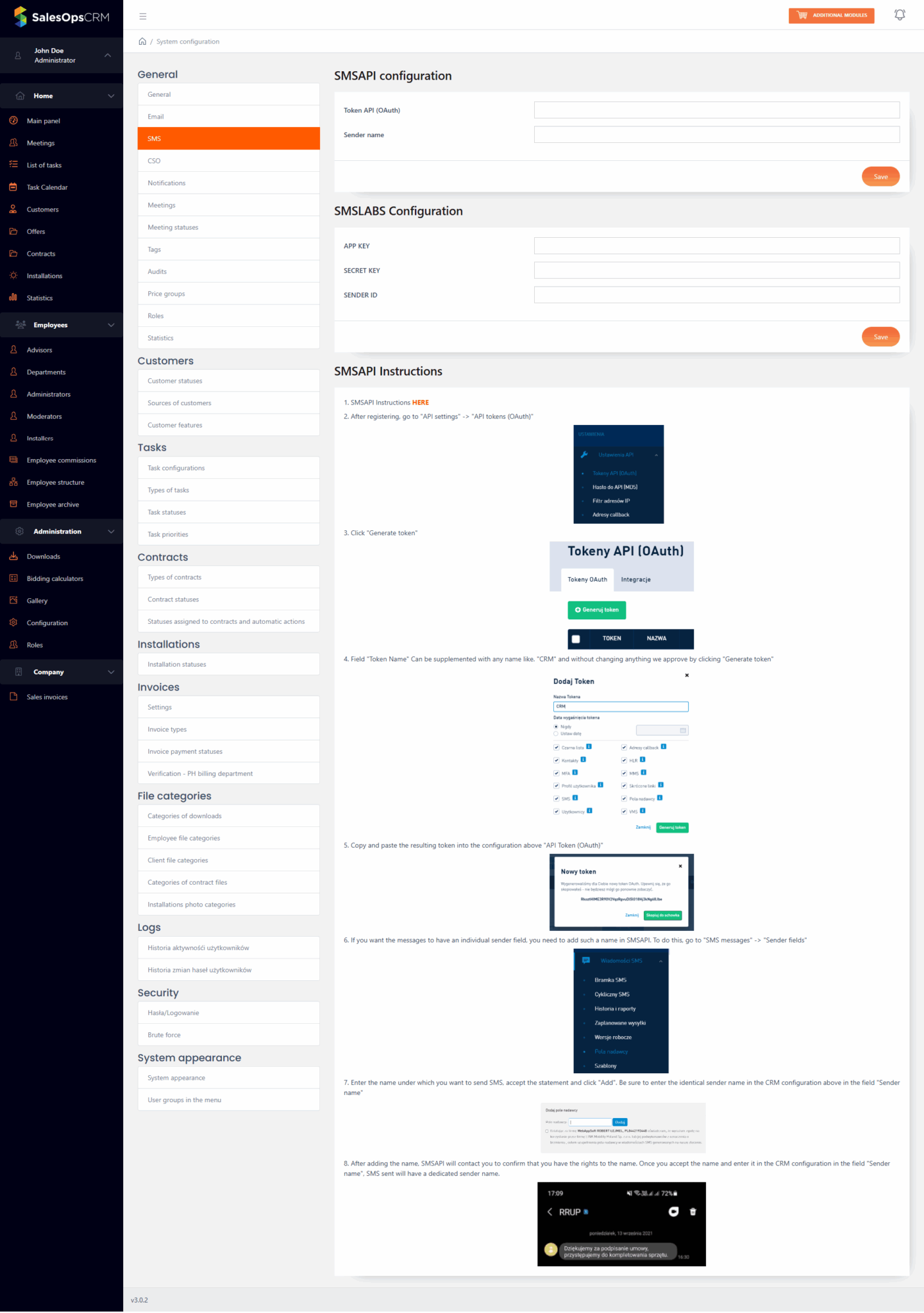Collapse the Home sidebar section
This screenshot has width=924, height=1313.
111,96
